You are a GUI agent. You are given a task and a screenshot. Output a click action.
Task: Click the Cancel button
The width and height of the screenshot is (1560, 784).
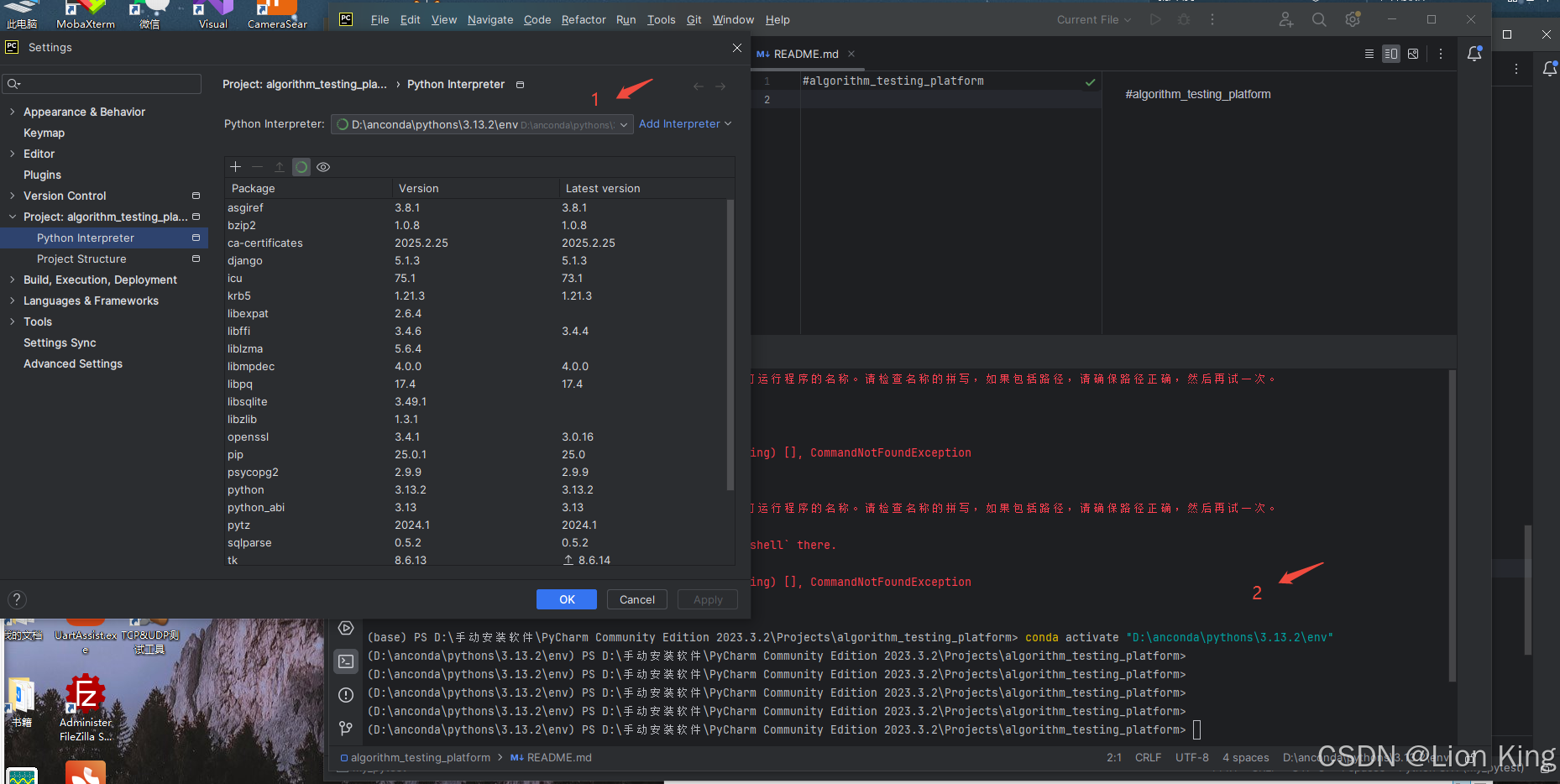point(636,599)
